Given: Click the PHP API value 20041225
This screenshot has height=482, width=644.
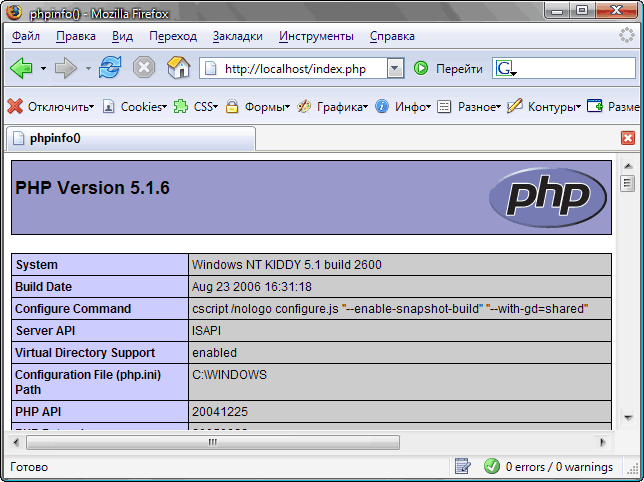Looking at the screenshot, I should point(220,411).
